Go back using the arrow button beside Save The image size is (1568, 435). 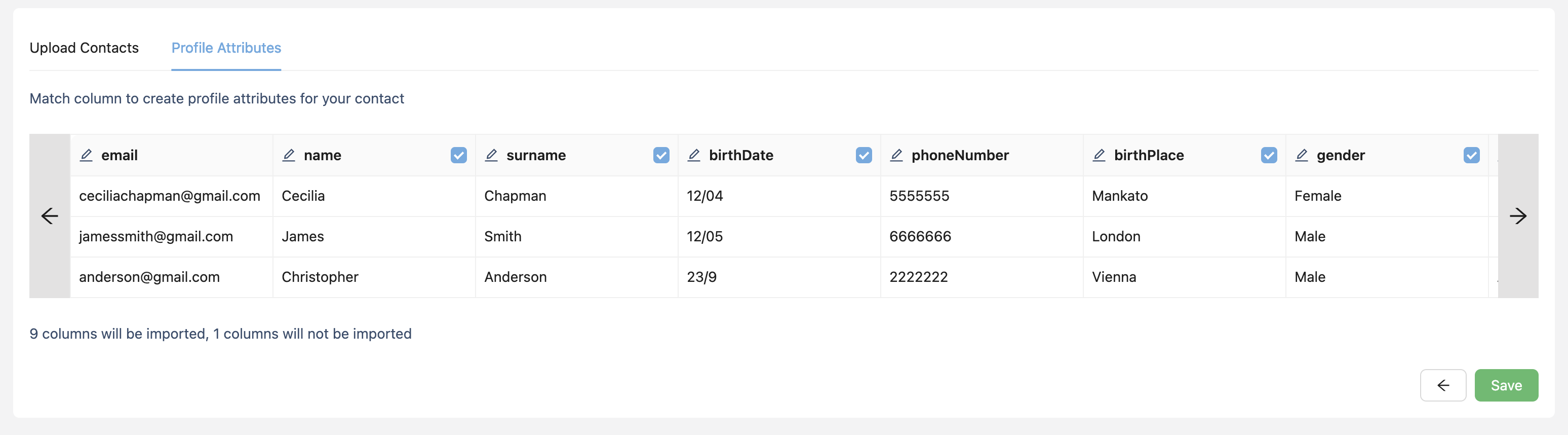(1442, 385)
